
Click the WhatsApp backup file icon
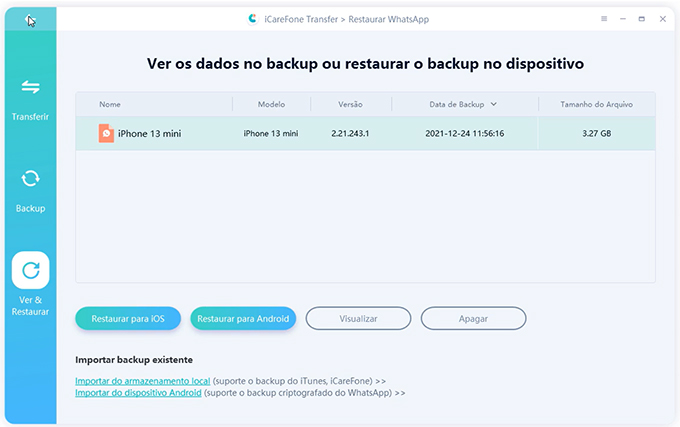(106, 133)
